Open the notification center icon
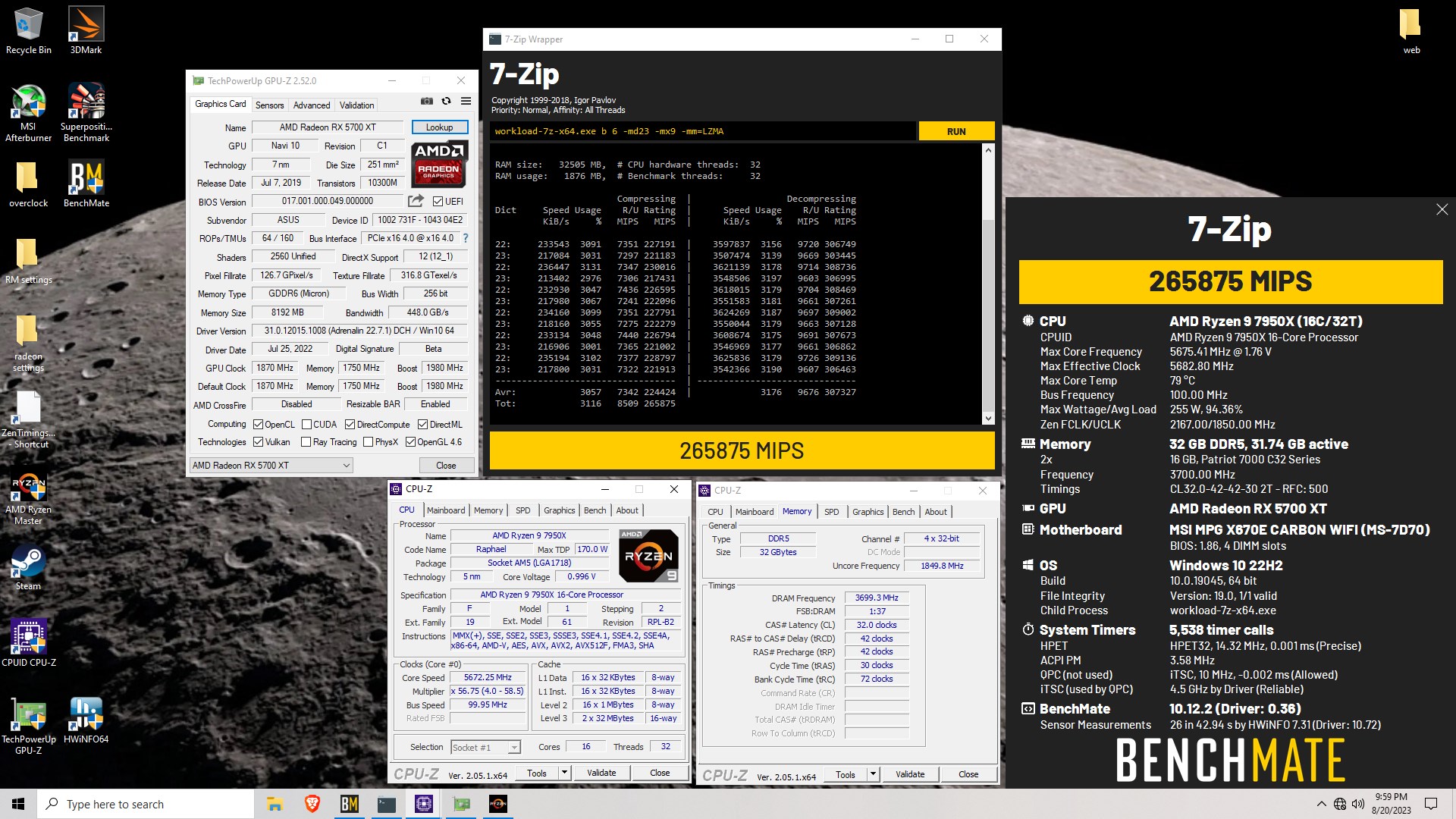Screen dimensions: 1456x819 [x=1431, y=804]
